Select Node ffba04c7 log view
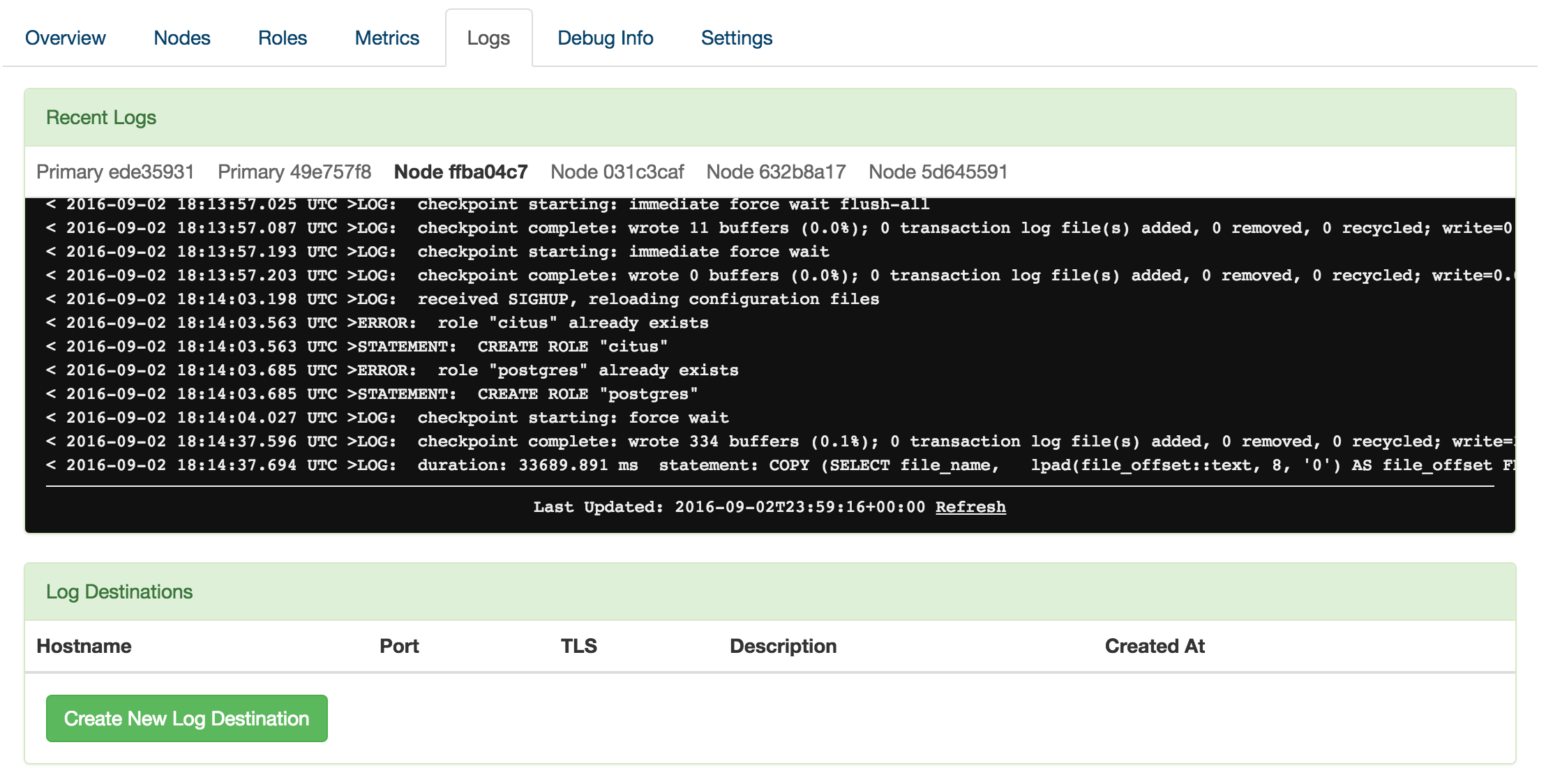The height and width of the screenshot is (784, 1546). pos(460,172)
